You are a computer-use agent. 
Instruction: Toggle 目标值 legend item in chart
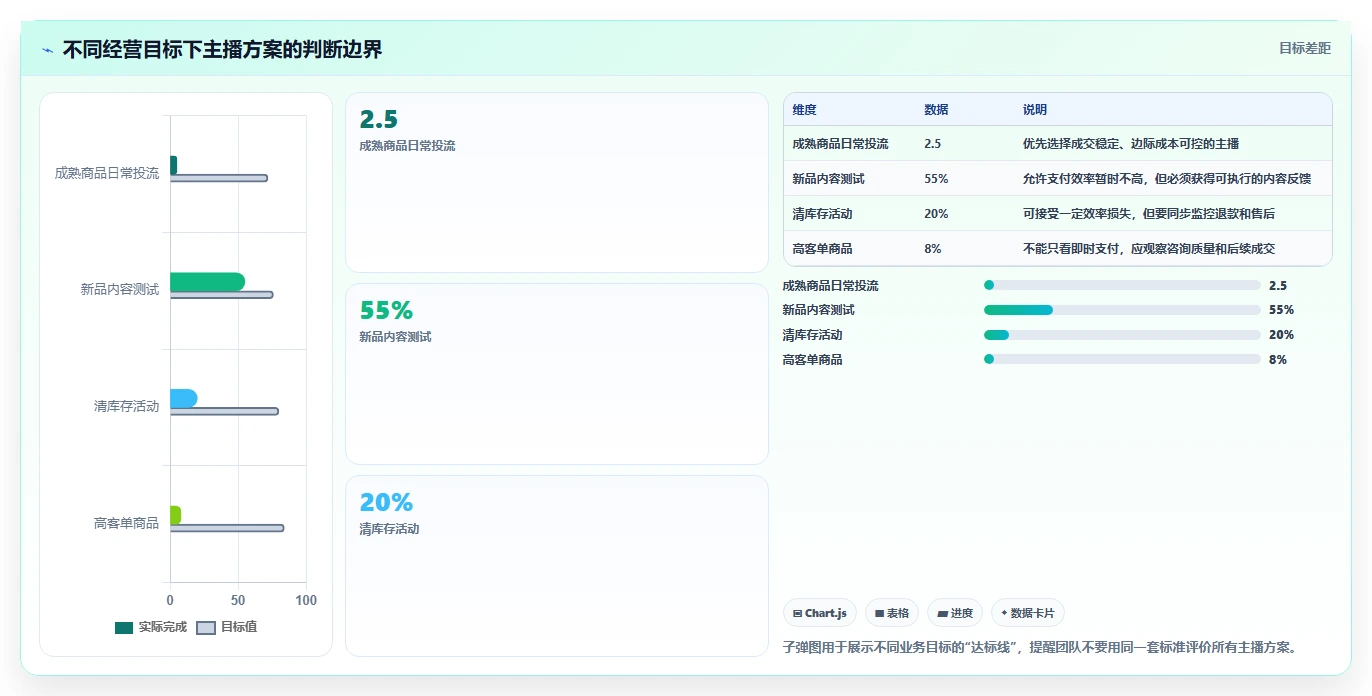pos(226,627)
